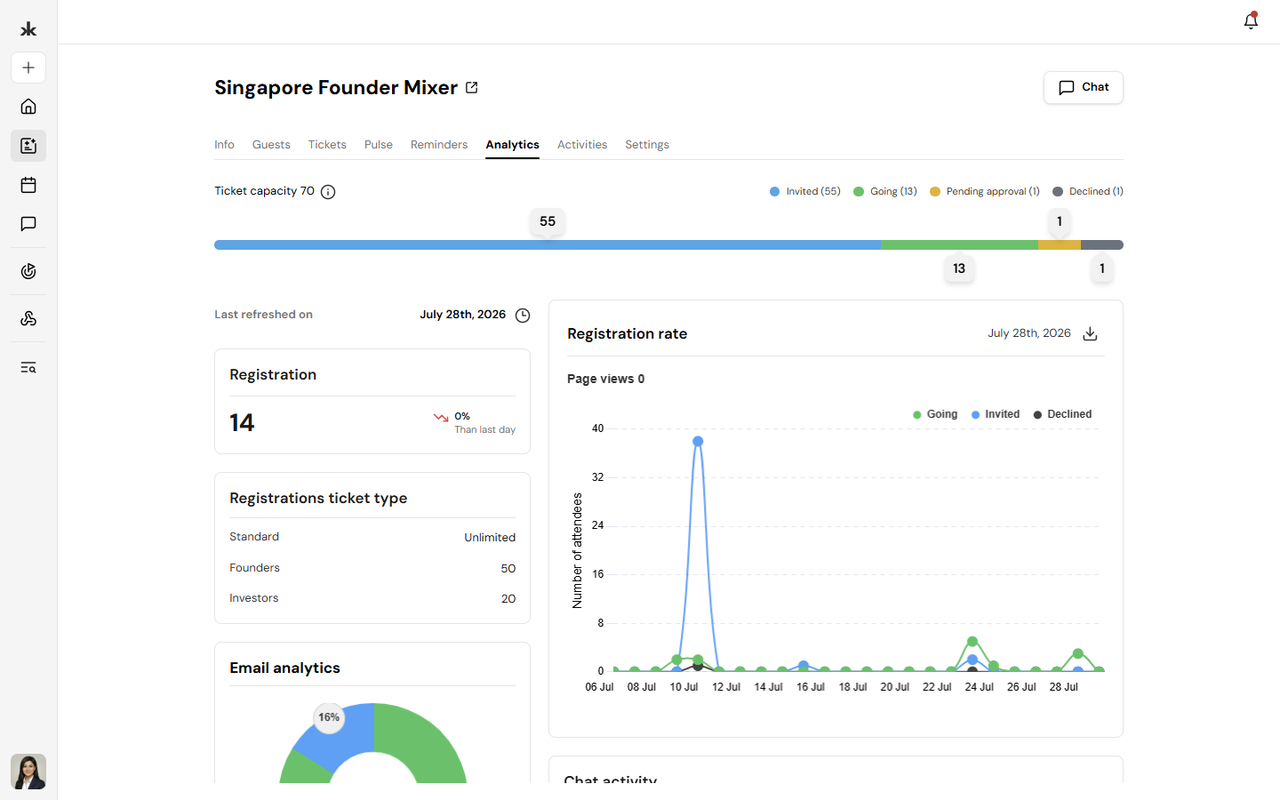Click the Standard ticket type row

[372, 537]
